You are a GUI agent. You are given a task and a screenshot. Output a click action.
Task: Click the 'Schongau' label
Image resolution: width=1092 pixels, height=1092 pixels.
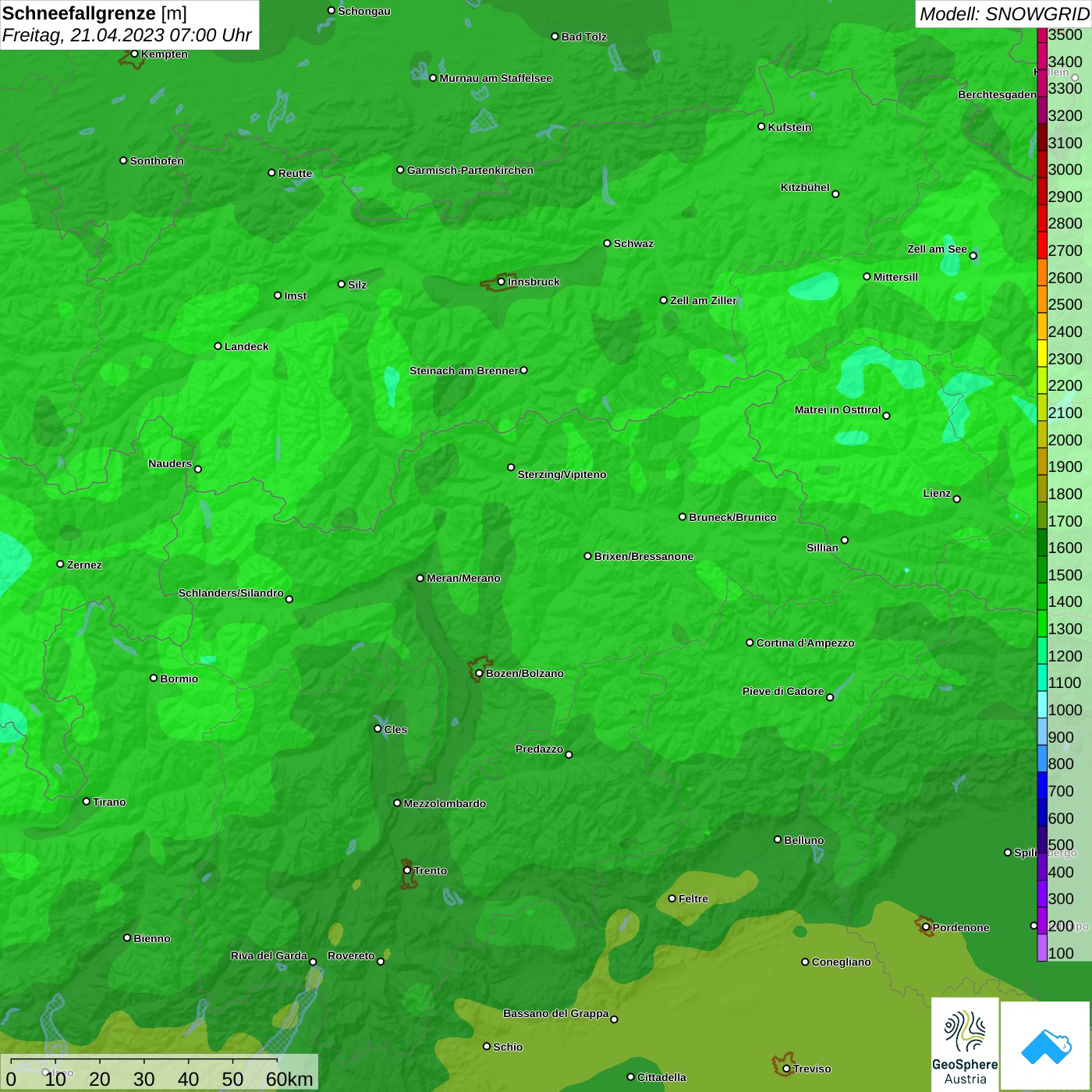pyautogui.click(x=364, y=11)
